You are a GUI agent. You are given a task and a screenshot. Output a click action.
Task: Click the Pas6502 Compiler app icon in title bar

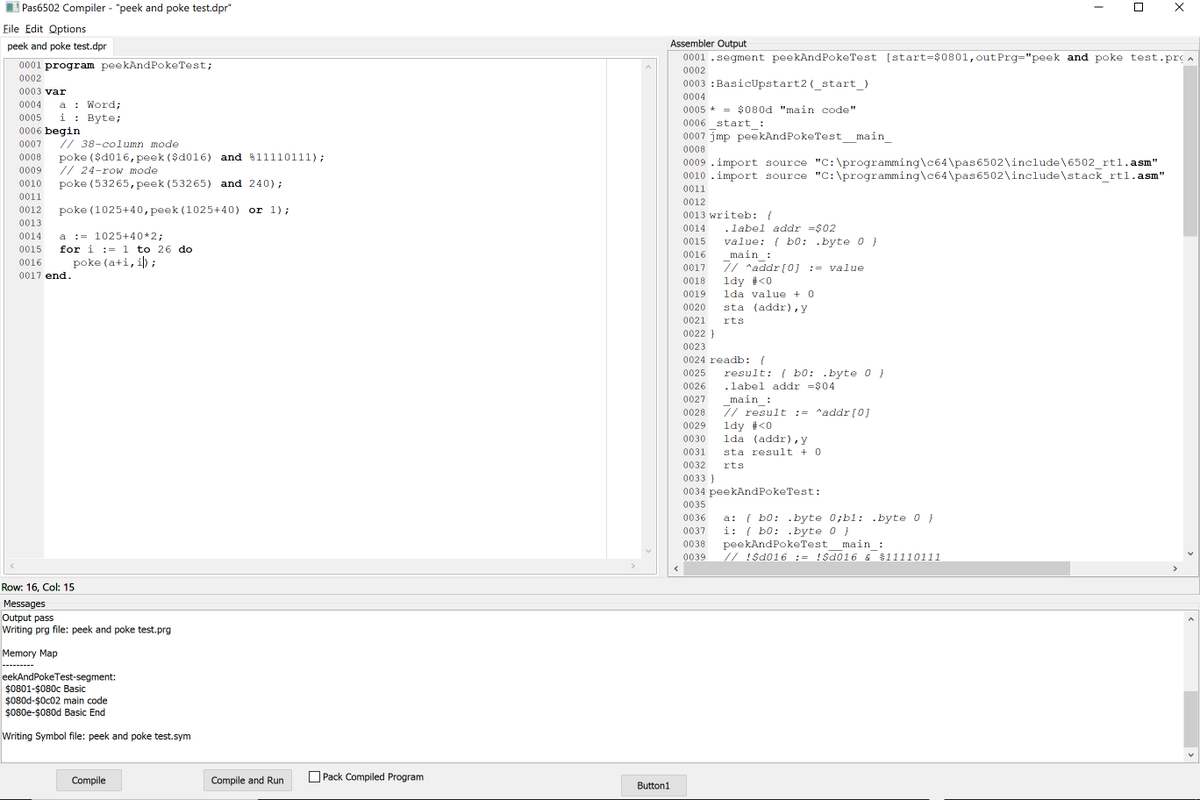(11, 8)
